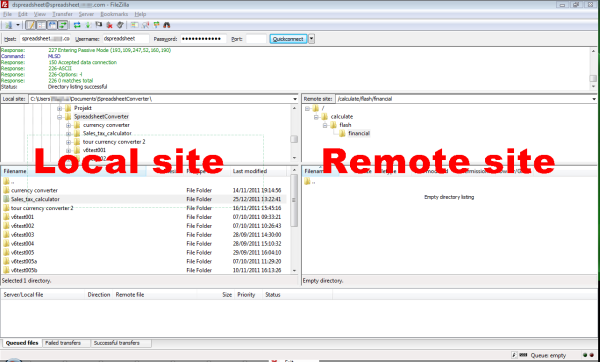Open the Edit menu
600x362 pixels.
[23, 14]
